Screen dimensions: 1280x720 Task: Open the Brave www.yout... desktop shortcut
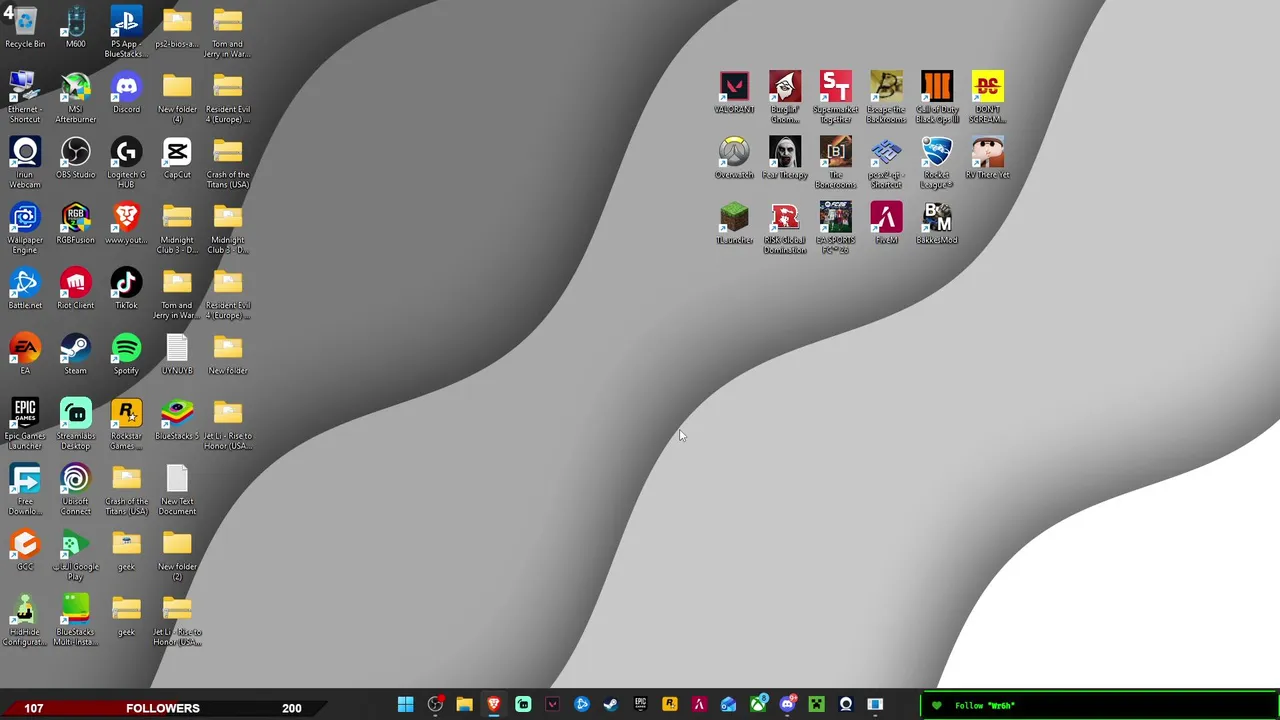126,224
